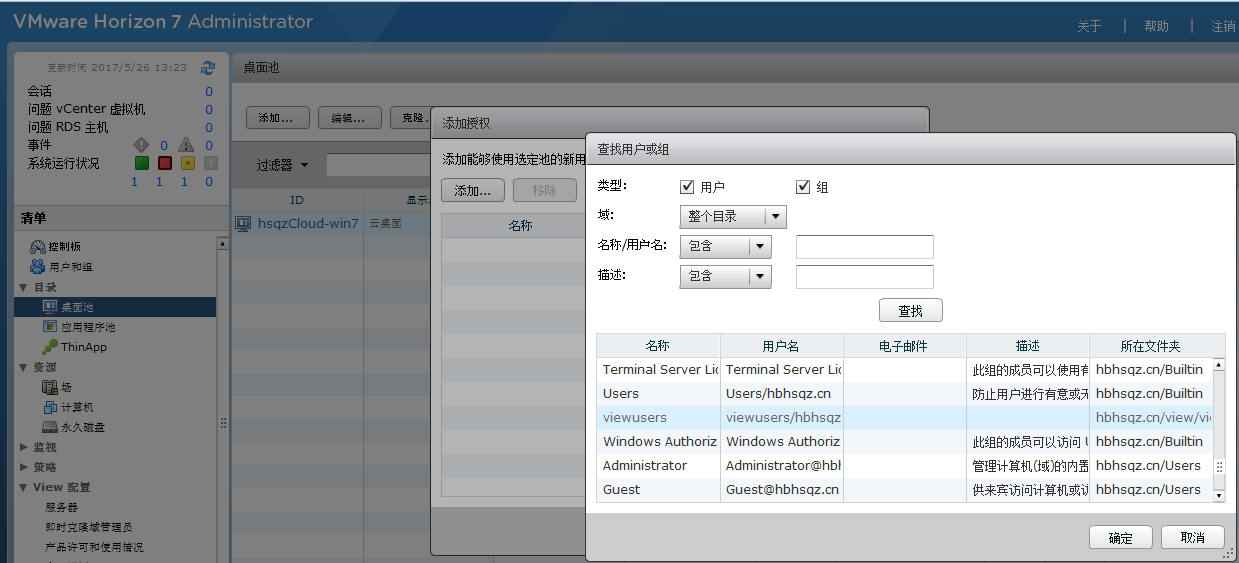Click the hsqzCloud-win7 pool ID link
1239x563 pixels.
pyautogui.click(x=308, y=224)
